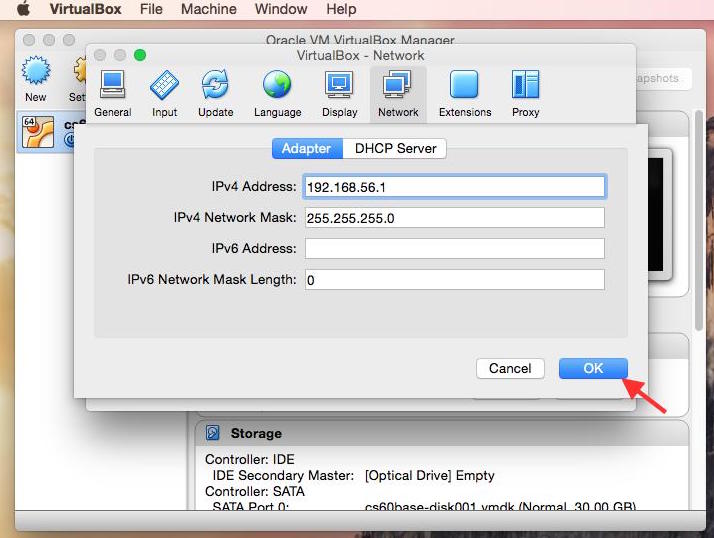Open the Display preferences pane

(339, 94)
